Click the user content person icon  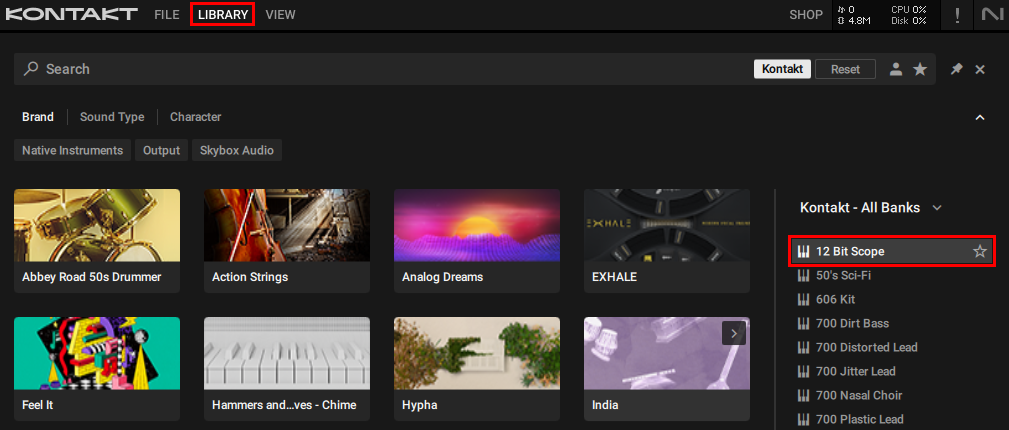896,69
